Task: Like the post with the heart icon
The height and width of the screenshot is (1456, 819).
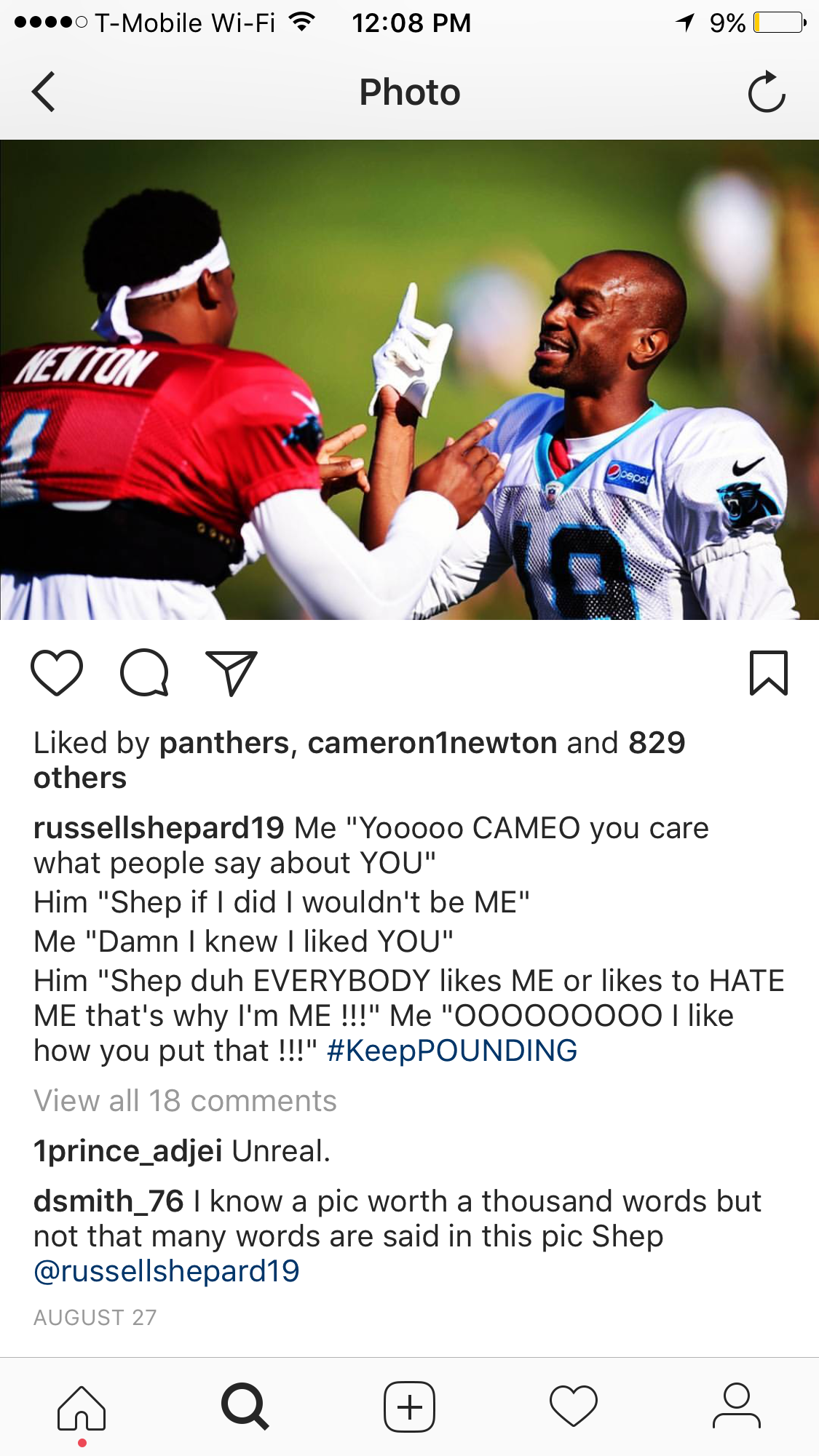Action: (57, 672)
